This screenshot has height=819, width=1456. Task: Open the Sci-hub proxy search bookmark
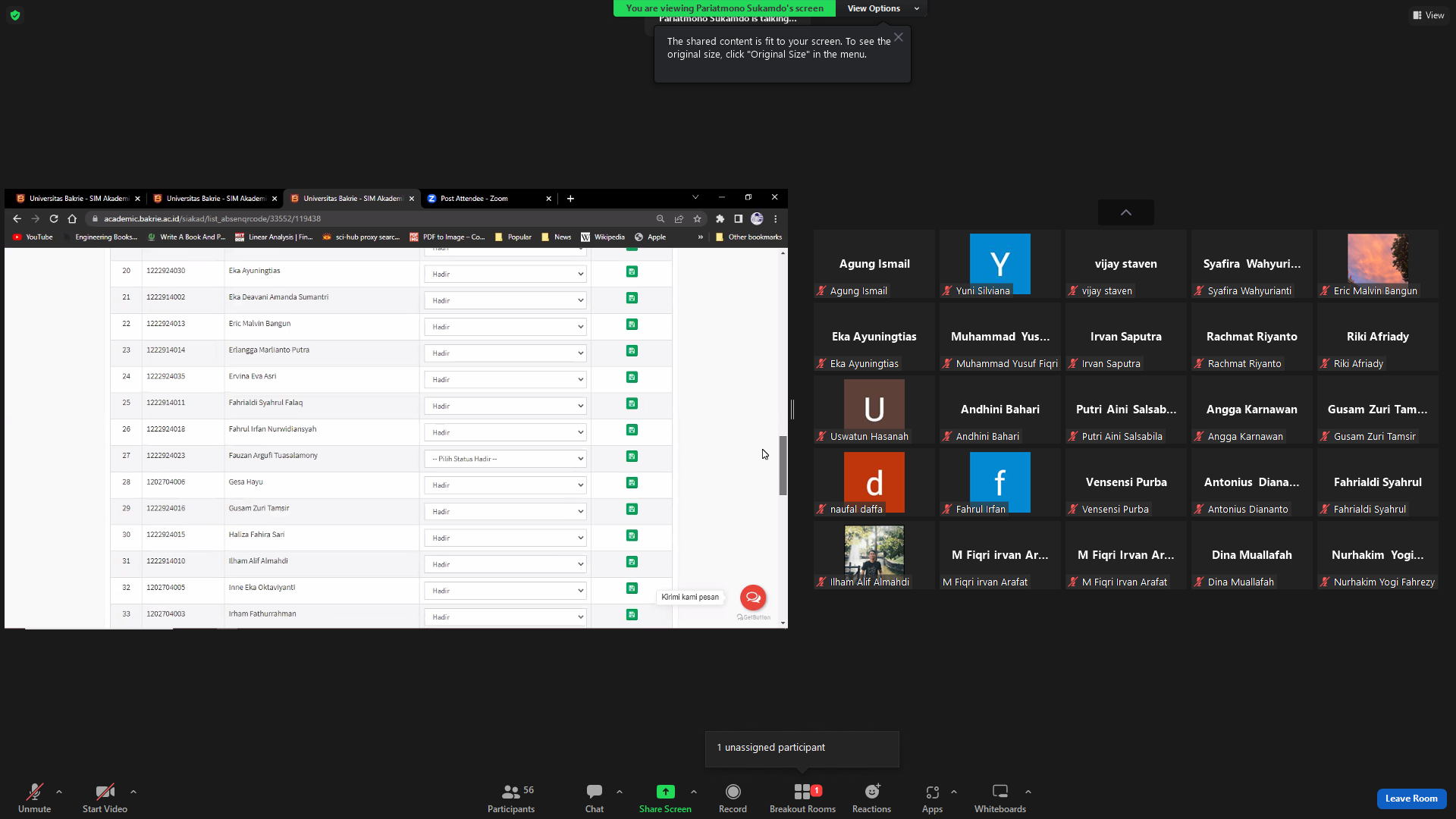click(x=361, y=237)
